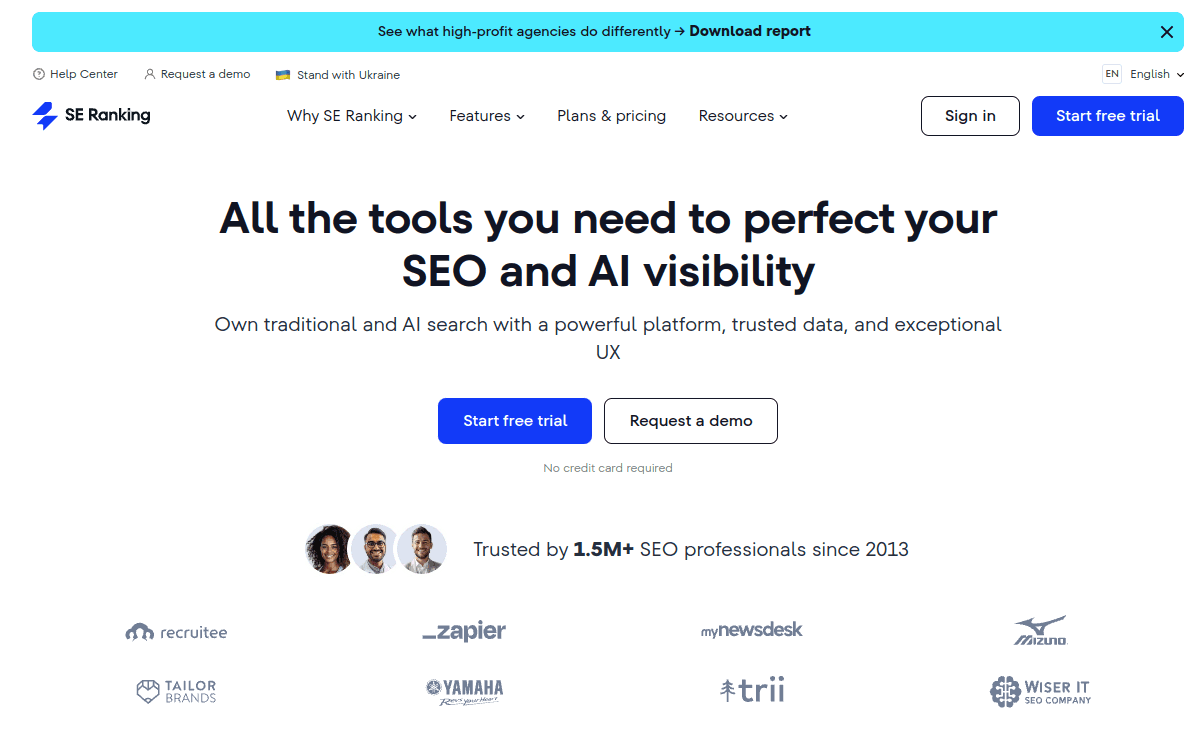Expand the Why SE Ranking dropdown
The image size is (1200, 750).
pyautogui.click(x=352, y=116)
